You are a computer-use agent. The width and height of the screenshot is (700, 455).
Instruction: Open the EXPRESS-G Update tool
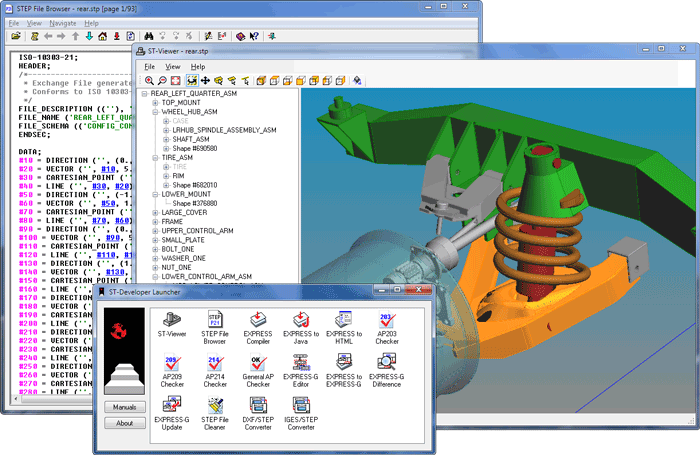[x=172, y=413]
